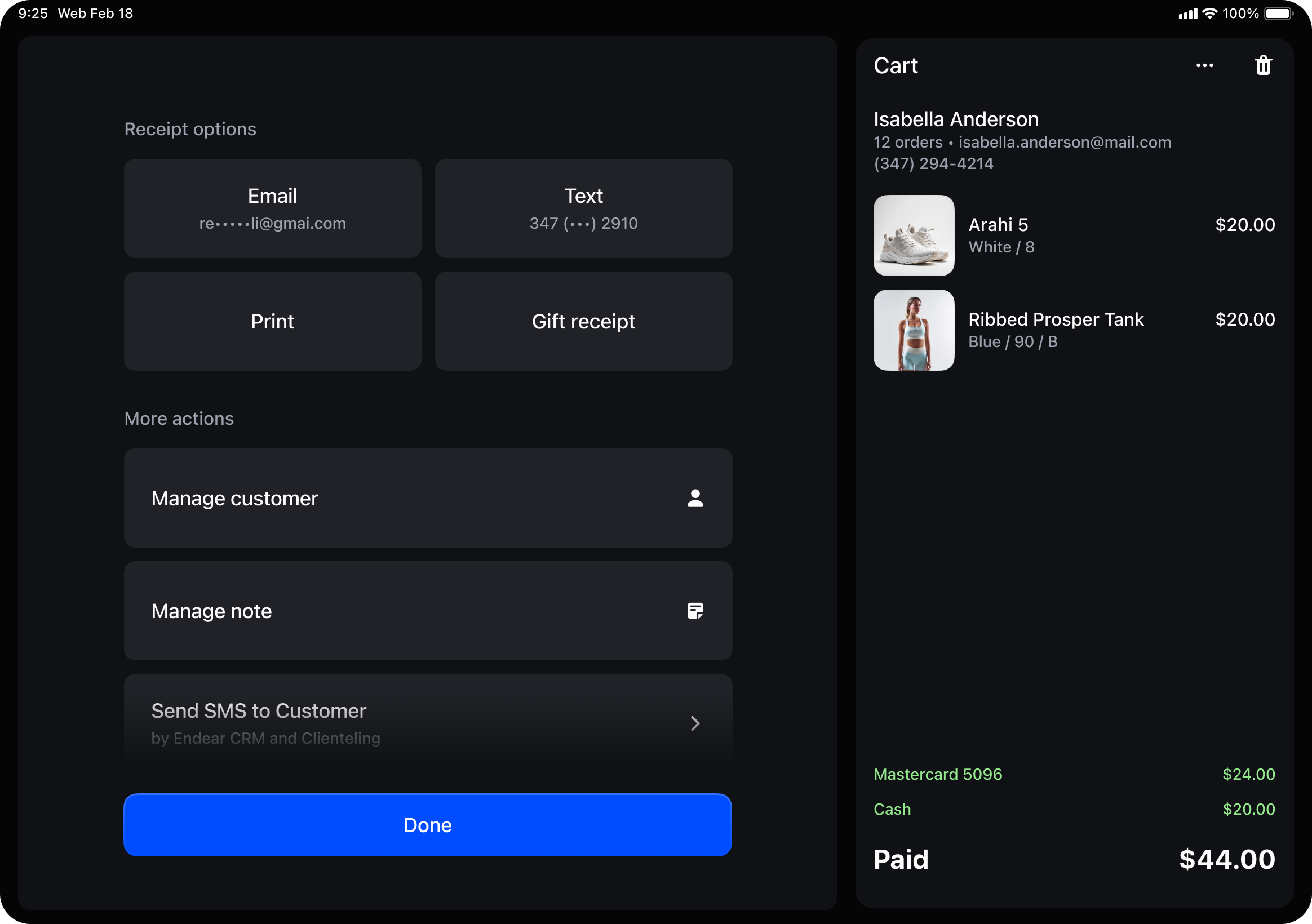This screenshot has width=1312, height=924.
Task: Tap White / 8 variant text
Action: 1001,247
